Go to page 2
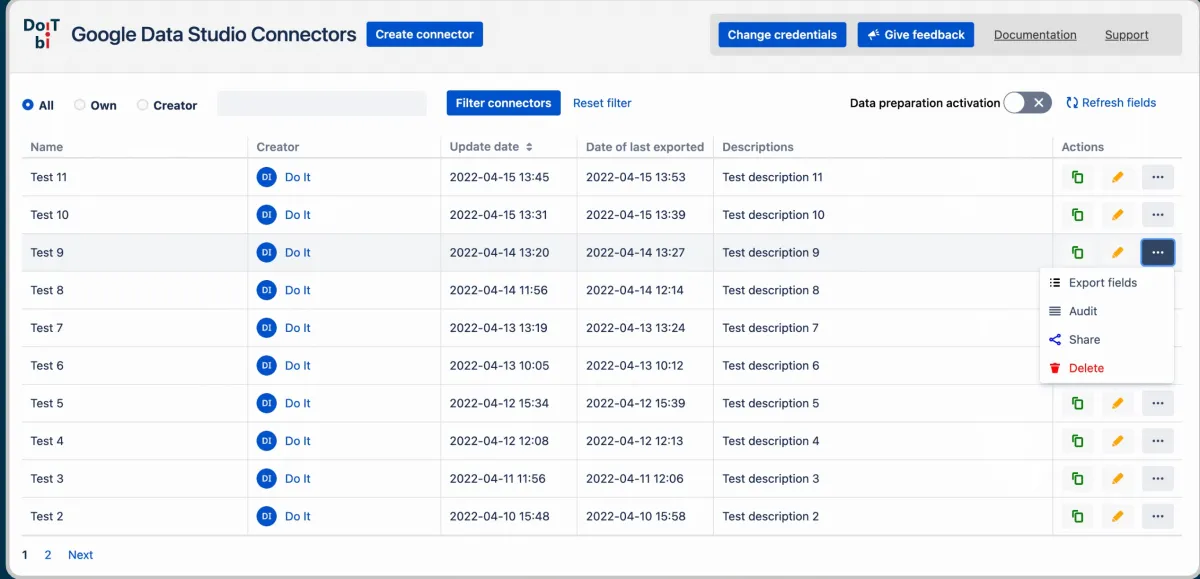 (x=47, y=555)
